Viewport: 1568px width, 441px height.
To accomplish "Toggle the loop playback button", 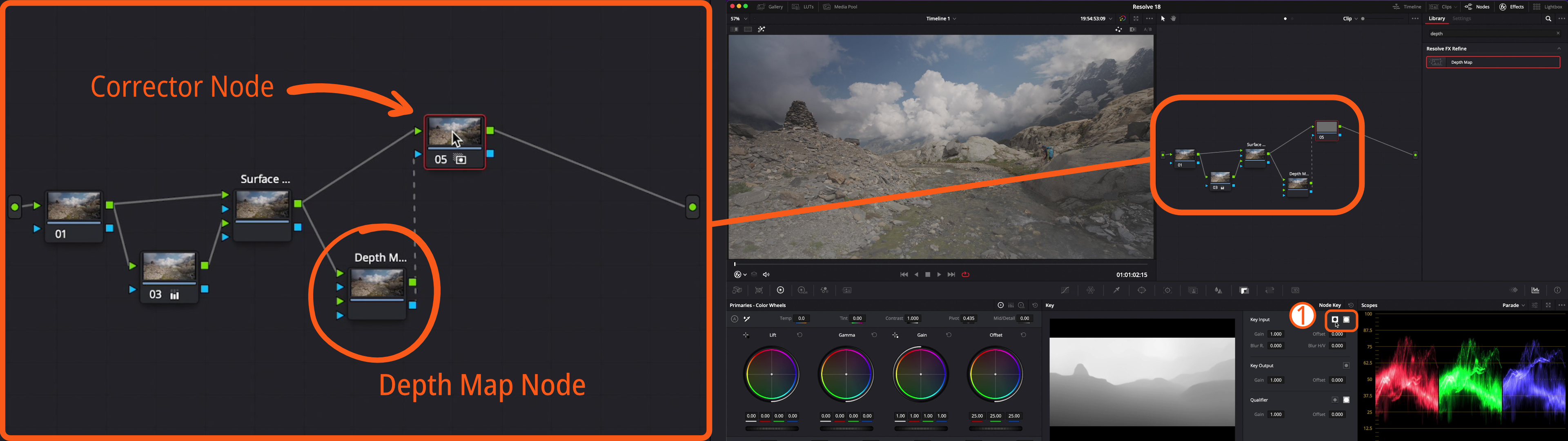I will pos(965,275).
